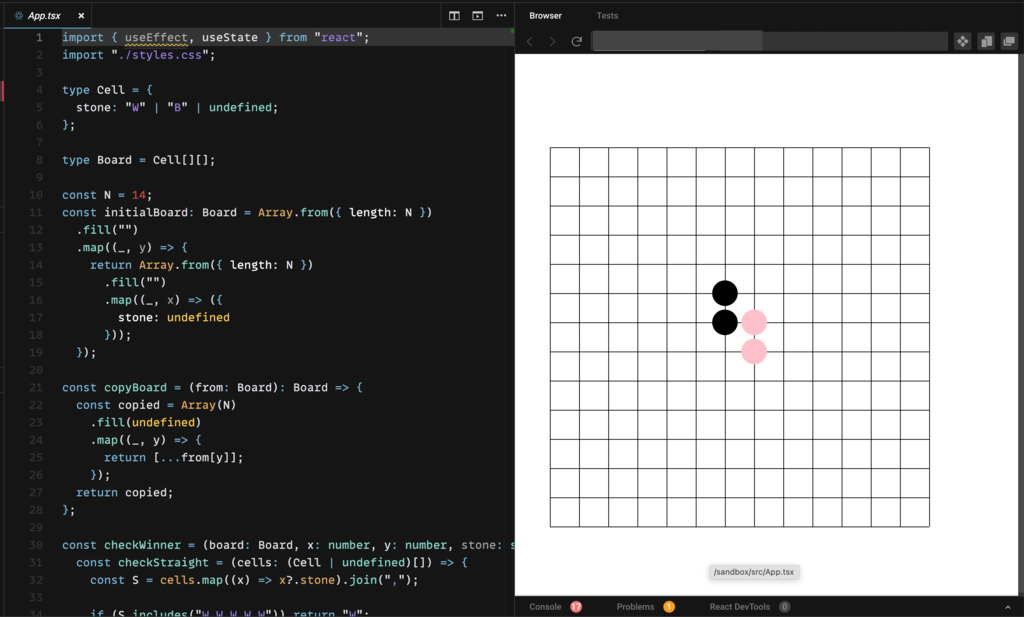
Task: Select the Browser tab
Action: click(x=545, y=16)
